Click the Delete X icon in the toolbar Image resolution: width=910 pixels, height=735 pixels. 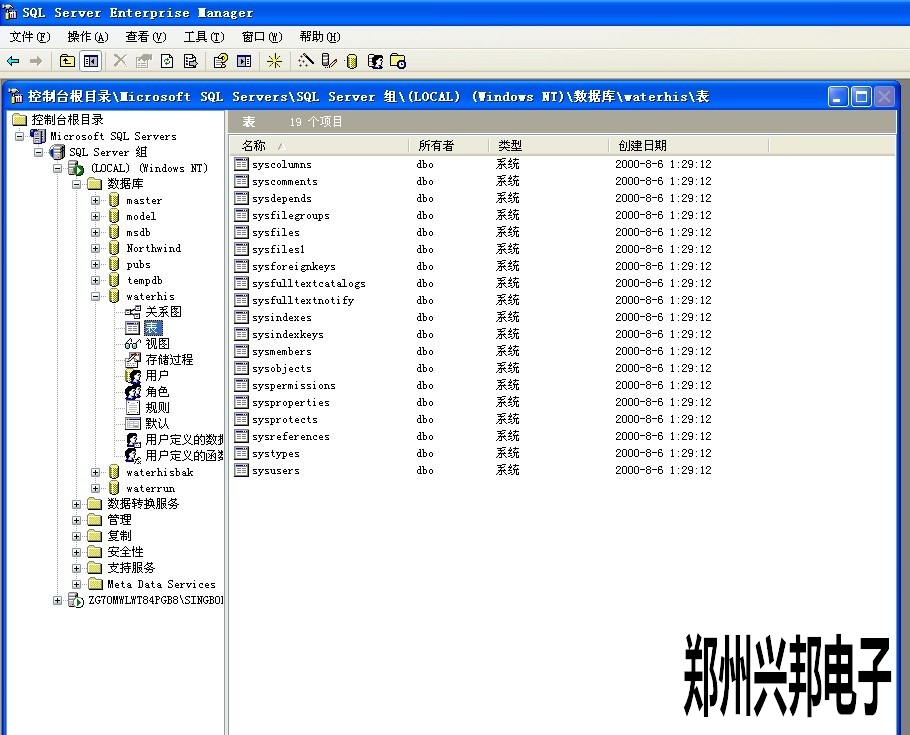120,61
